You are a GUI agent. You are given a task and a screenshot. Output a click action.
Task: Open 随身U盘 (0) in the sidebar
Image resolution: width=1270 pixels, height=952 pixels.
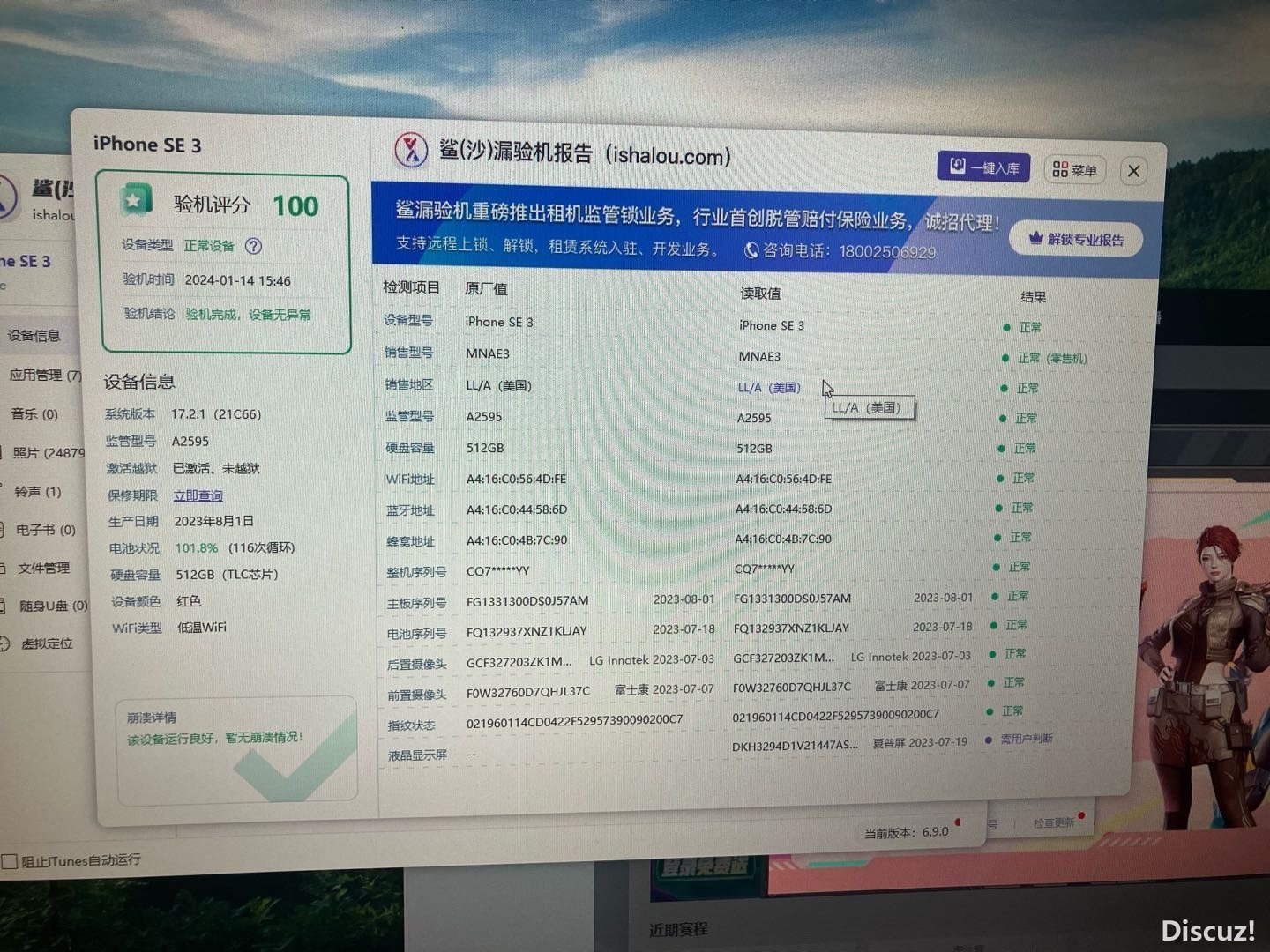[x=53, y=606]
